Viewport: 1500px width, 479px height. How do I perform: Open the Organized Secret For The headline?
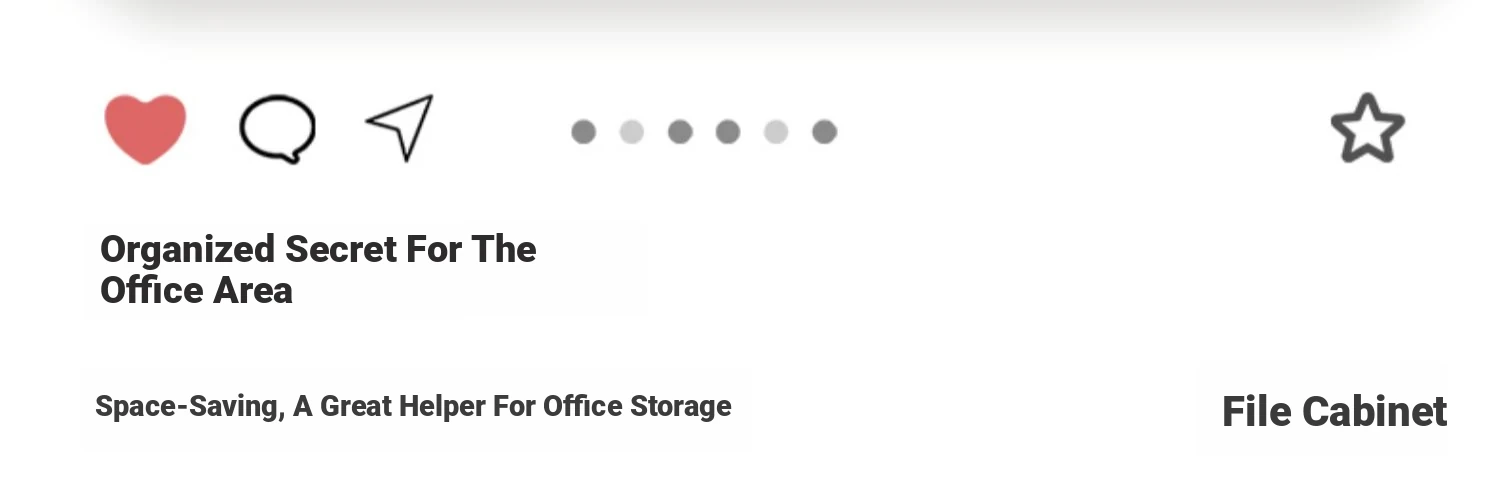[x=318, y=250]
